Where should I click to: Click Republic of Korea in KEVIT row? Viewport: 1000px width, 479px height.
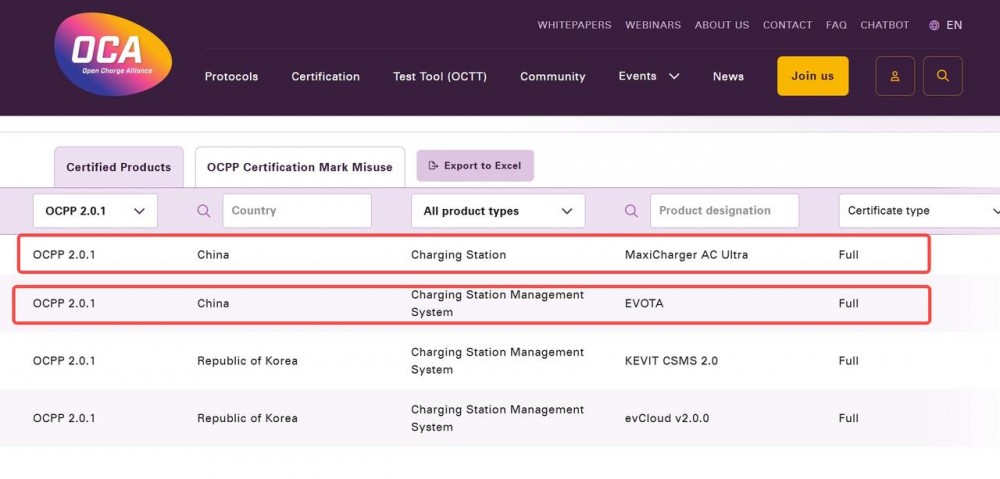click(x=247, y=361)
